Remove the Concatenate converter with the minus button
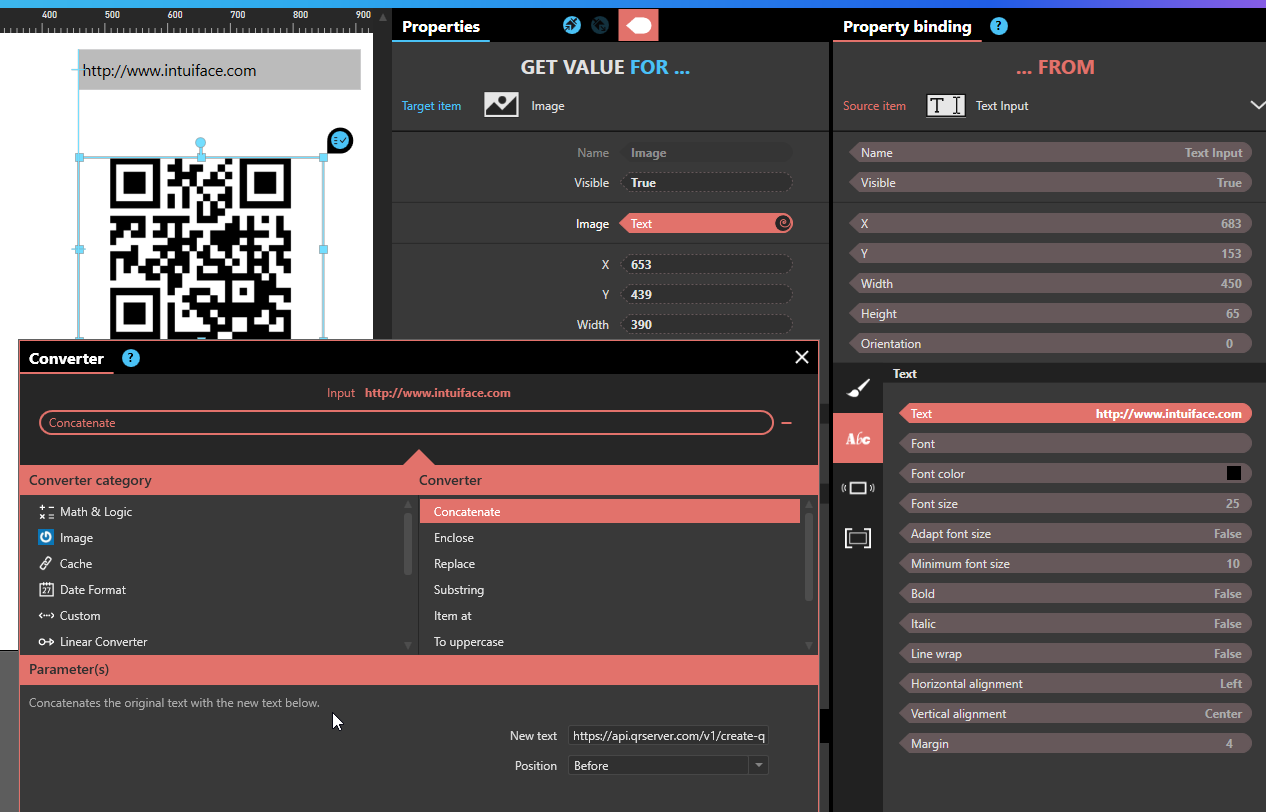Screen dimensions: 1266x812 (x=786, y=422)
